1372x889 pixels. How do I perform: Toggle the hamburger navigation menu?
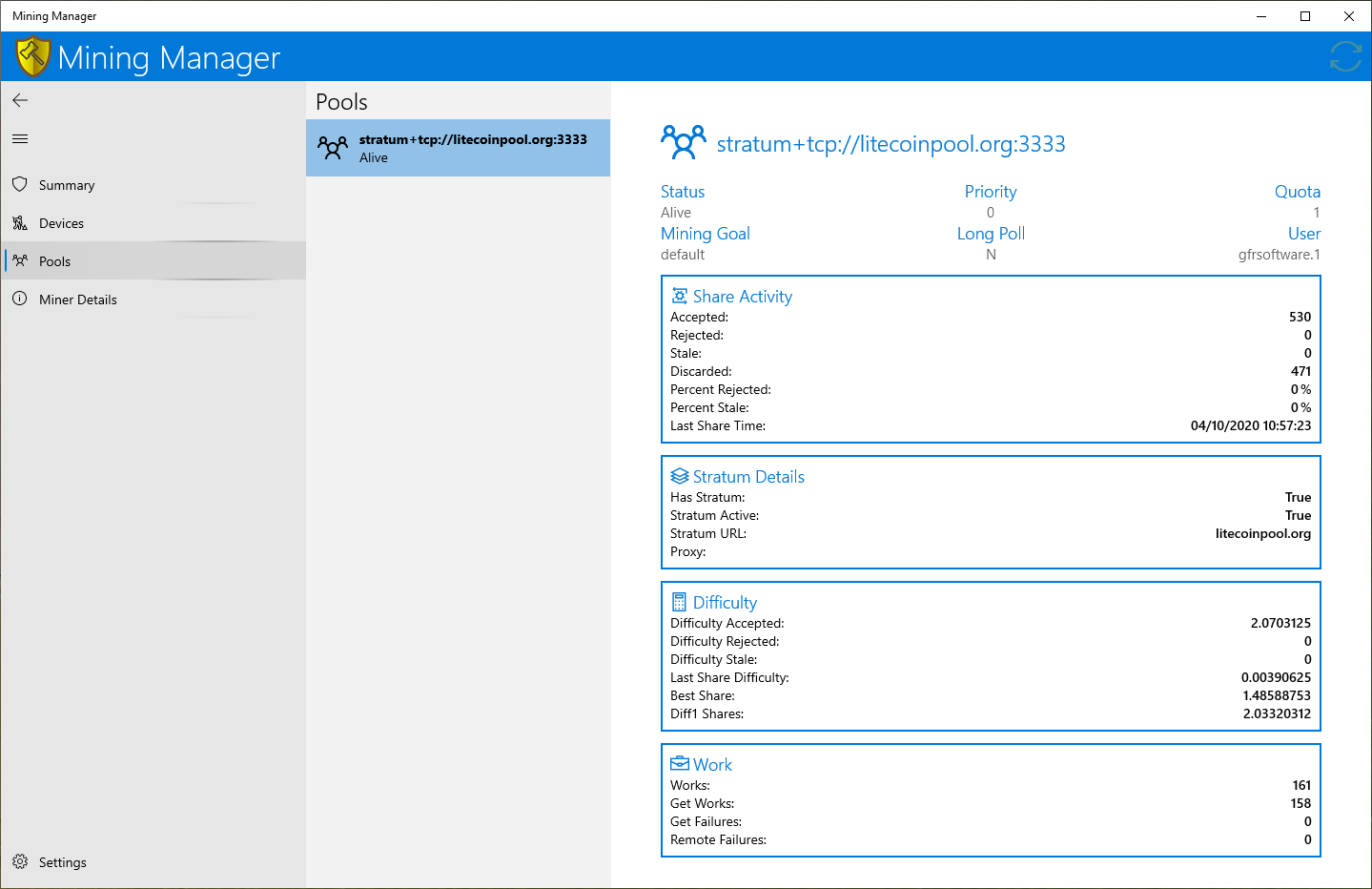(x=20, y=138)
